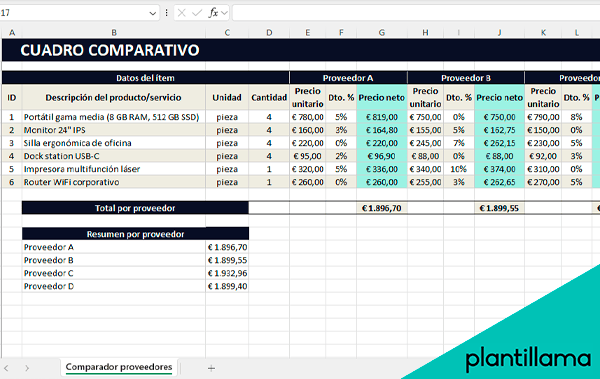600x379 pixels.
Task: Select the Silla ergonómica de oficina cell
Action: [x=114, y=143]
